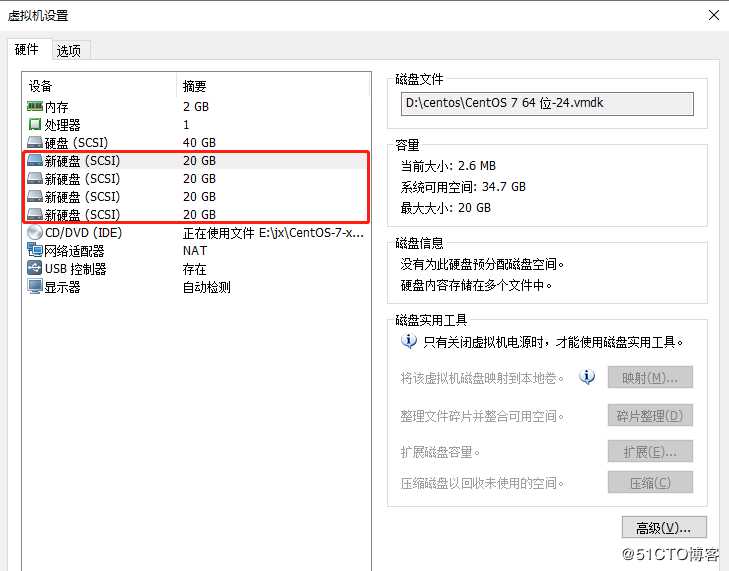Close the 虚拟机设置 dialog

[x=714, y=15]
